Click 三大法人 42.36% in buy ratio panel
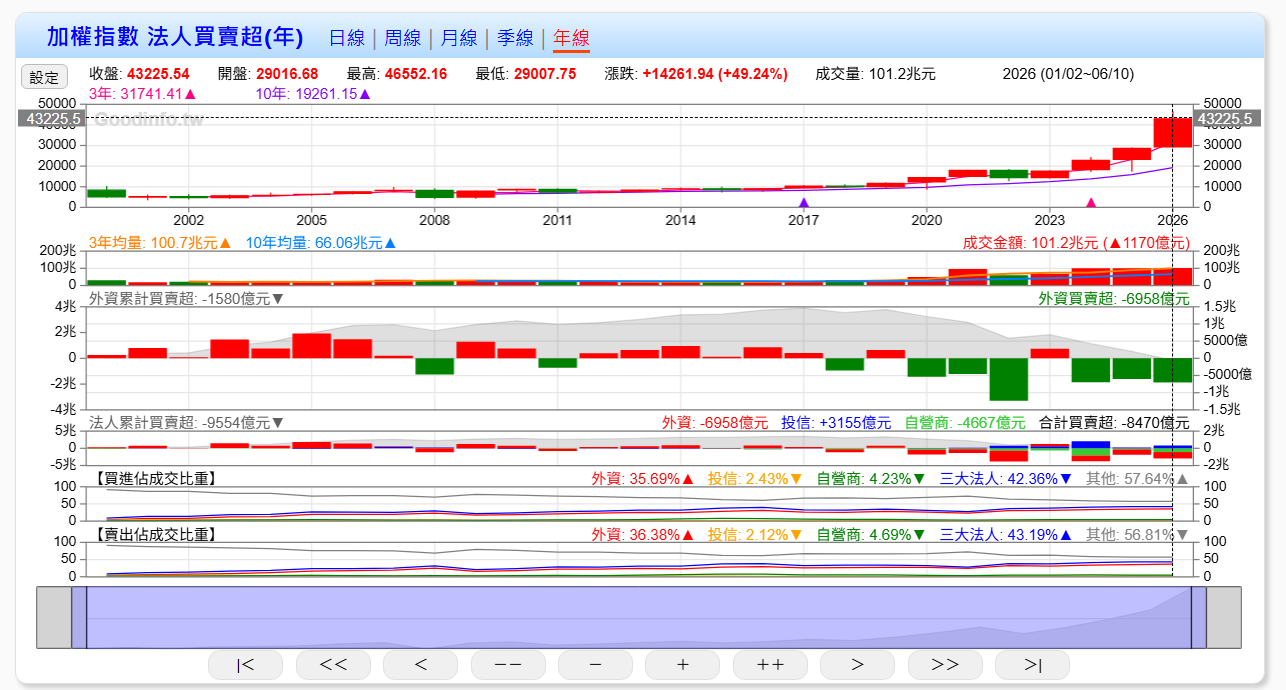 (1006, 479)
